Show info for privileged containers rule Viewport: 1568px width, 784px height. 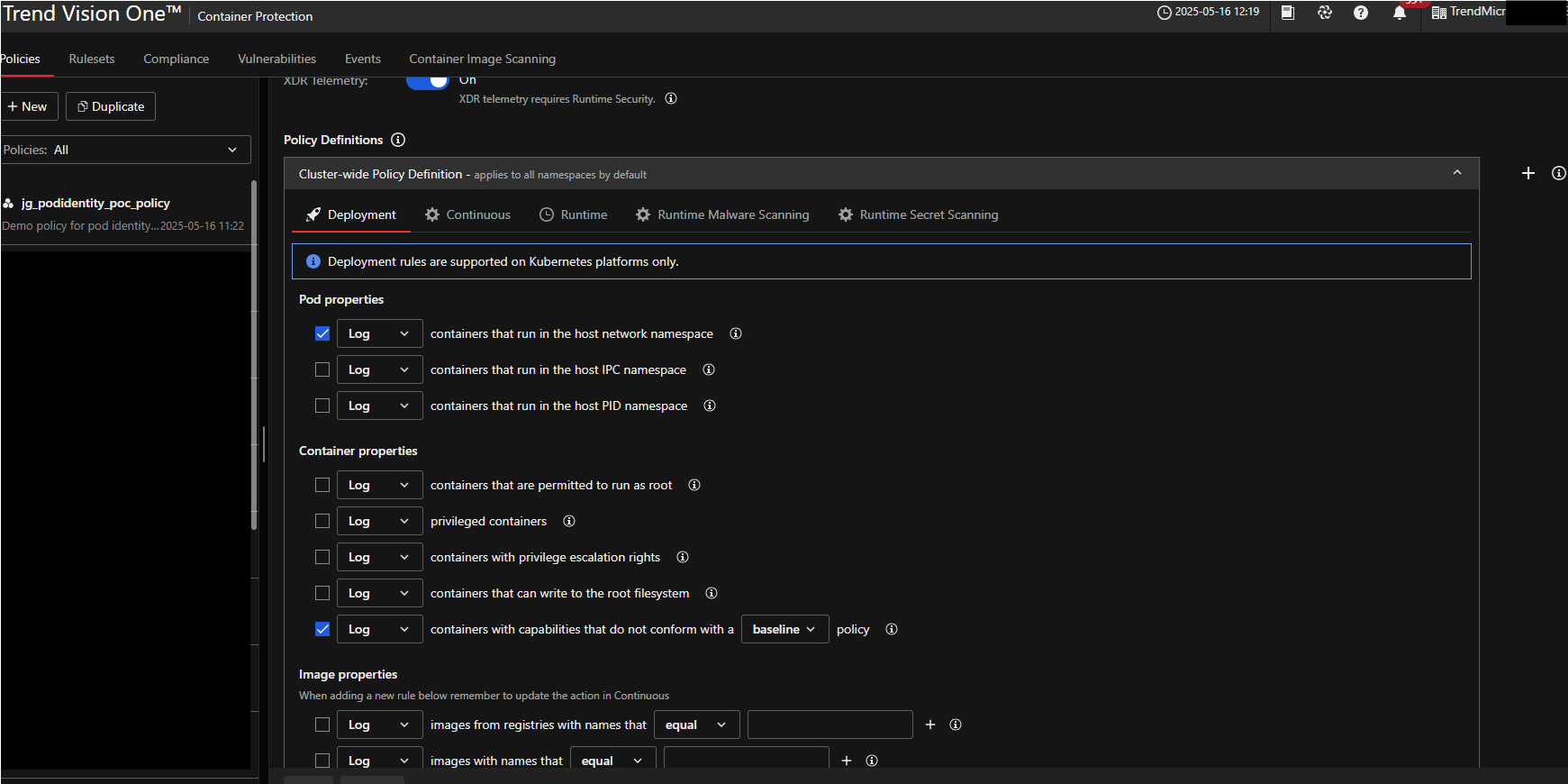(x=569, y=521)
